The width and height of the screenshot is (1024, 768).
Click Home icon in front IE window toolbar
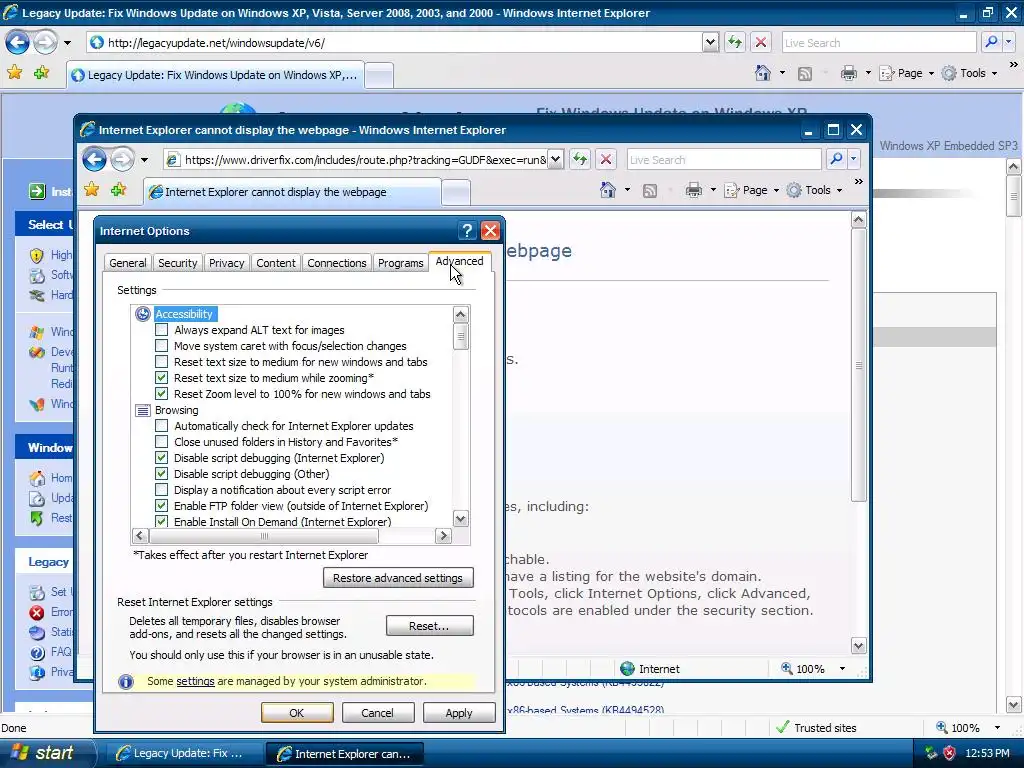(608, 190)
